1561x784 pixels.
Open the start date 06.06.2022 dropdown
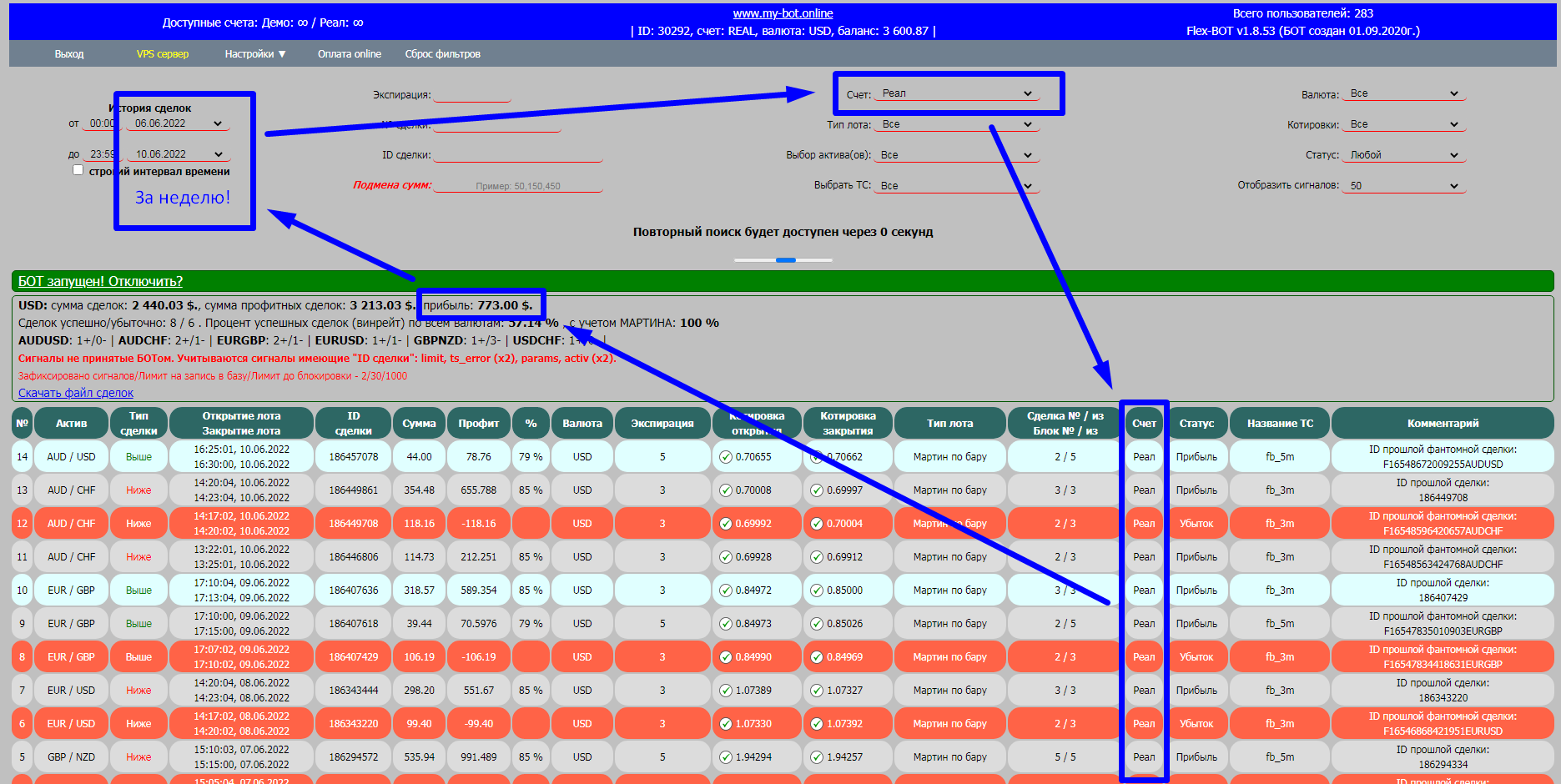click(x=179, y=123)
